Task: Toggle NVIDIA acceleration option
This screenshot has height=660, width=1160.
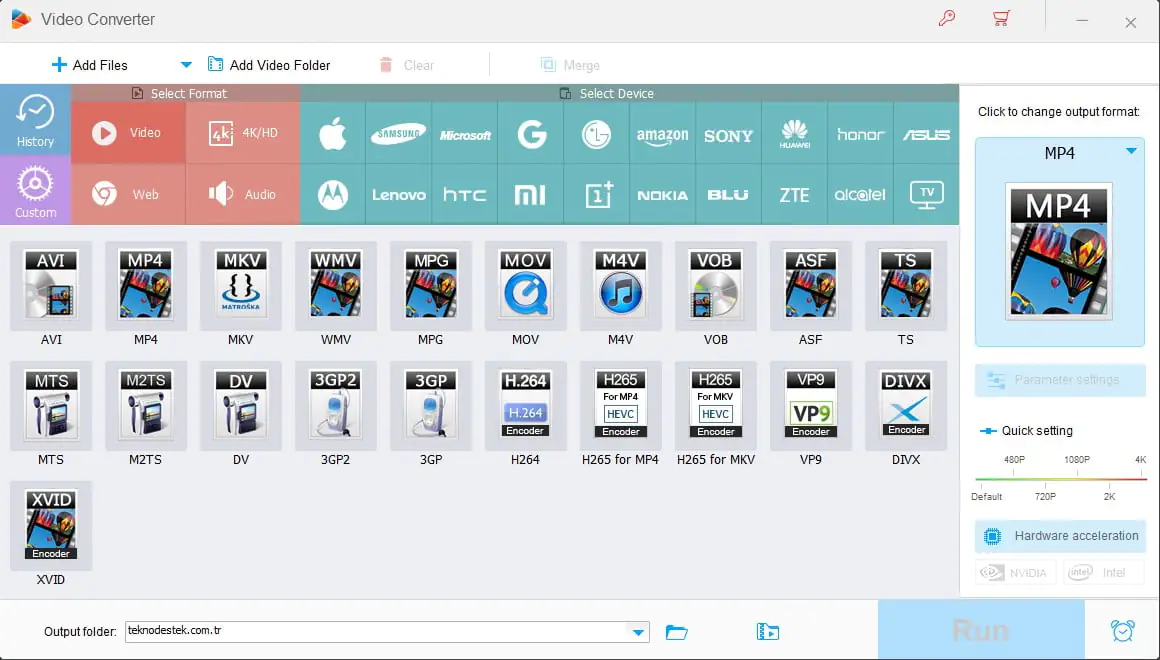Action: pos(1015,573)
